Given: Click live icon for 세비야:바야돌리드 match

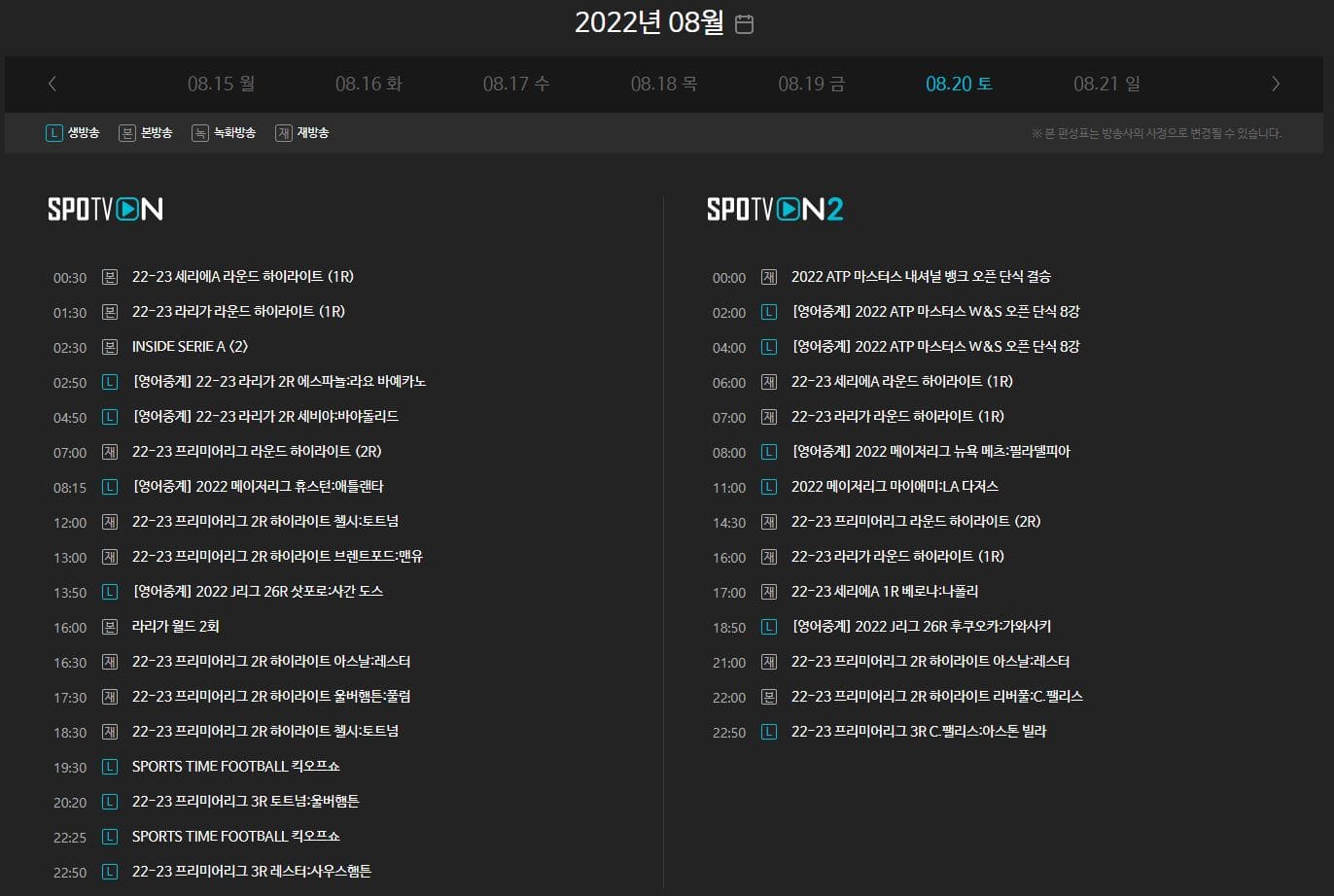Looking at the screenshot, I should coord(110,417).
